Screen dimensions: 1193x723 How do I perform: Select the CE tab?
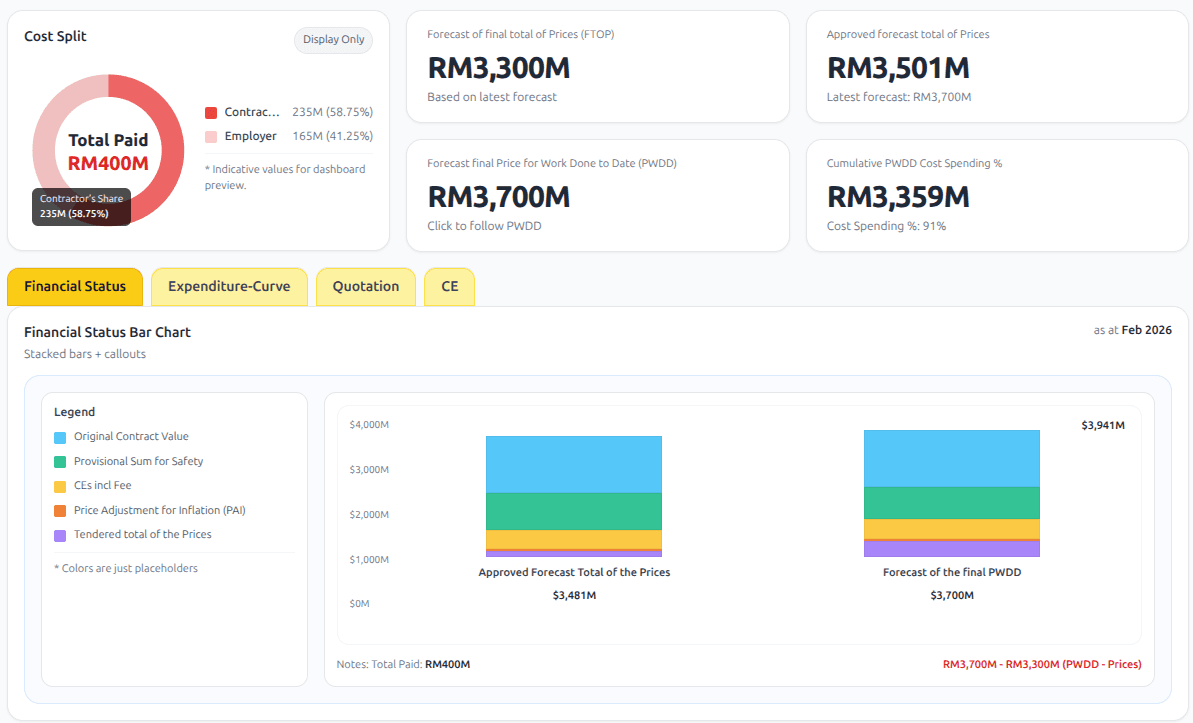450,287
